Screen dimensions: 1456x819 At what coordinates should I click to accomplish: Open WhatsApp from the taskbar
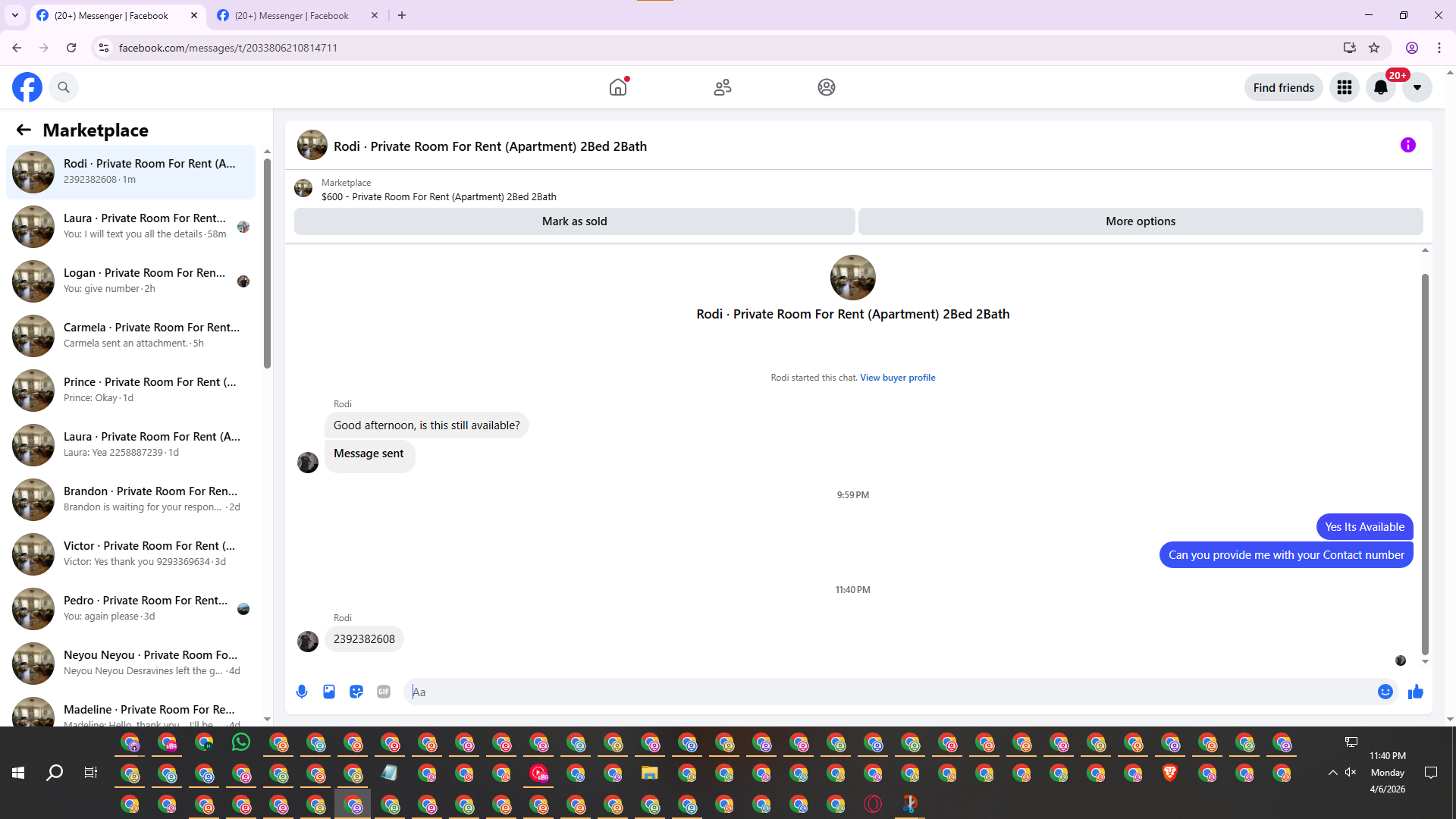click(x=241, y=742)
